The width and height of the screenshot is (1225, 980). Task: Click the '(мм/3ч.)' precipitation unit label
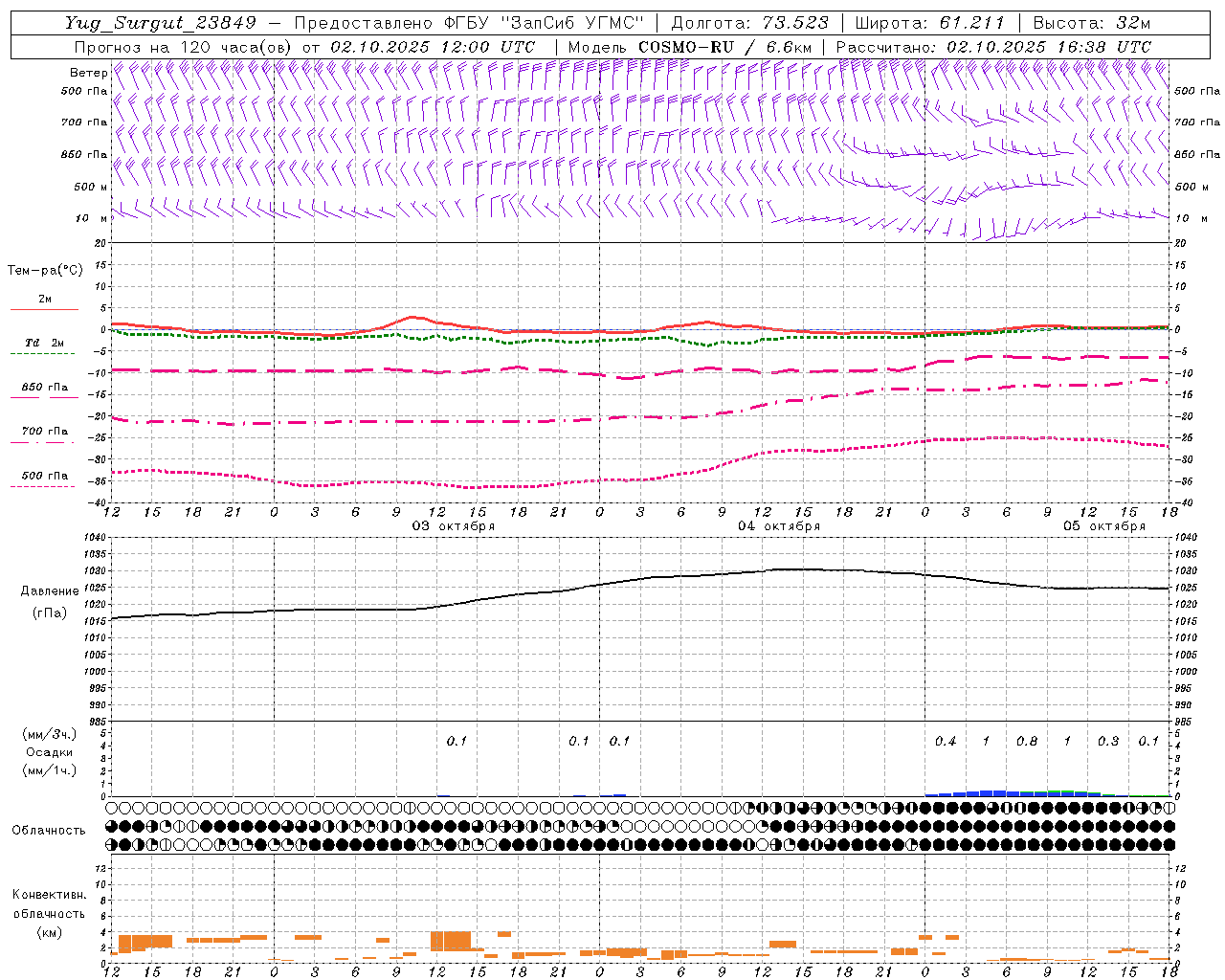(50, 734)
